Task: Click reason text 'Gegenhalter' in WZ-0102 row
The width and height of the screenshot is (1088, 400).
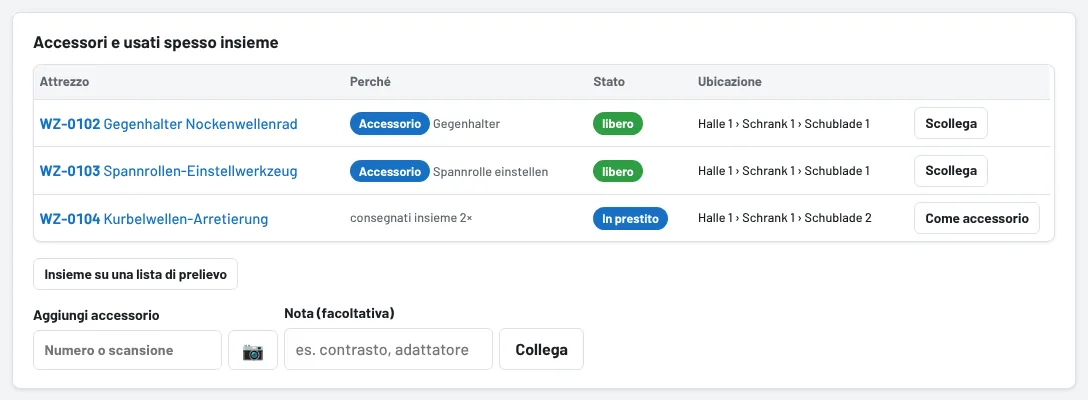Action: [466, 124]
